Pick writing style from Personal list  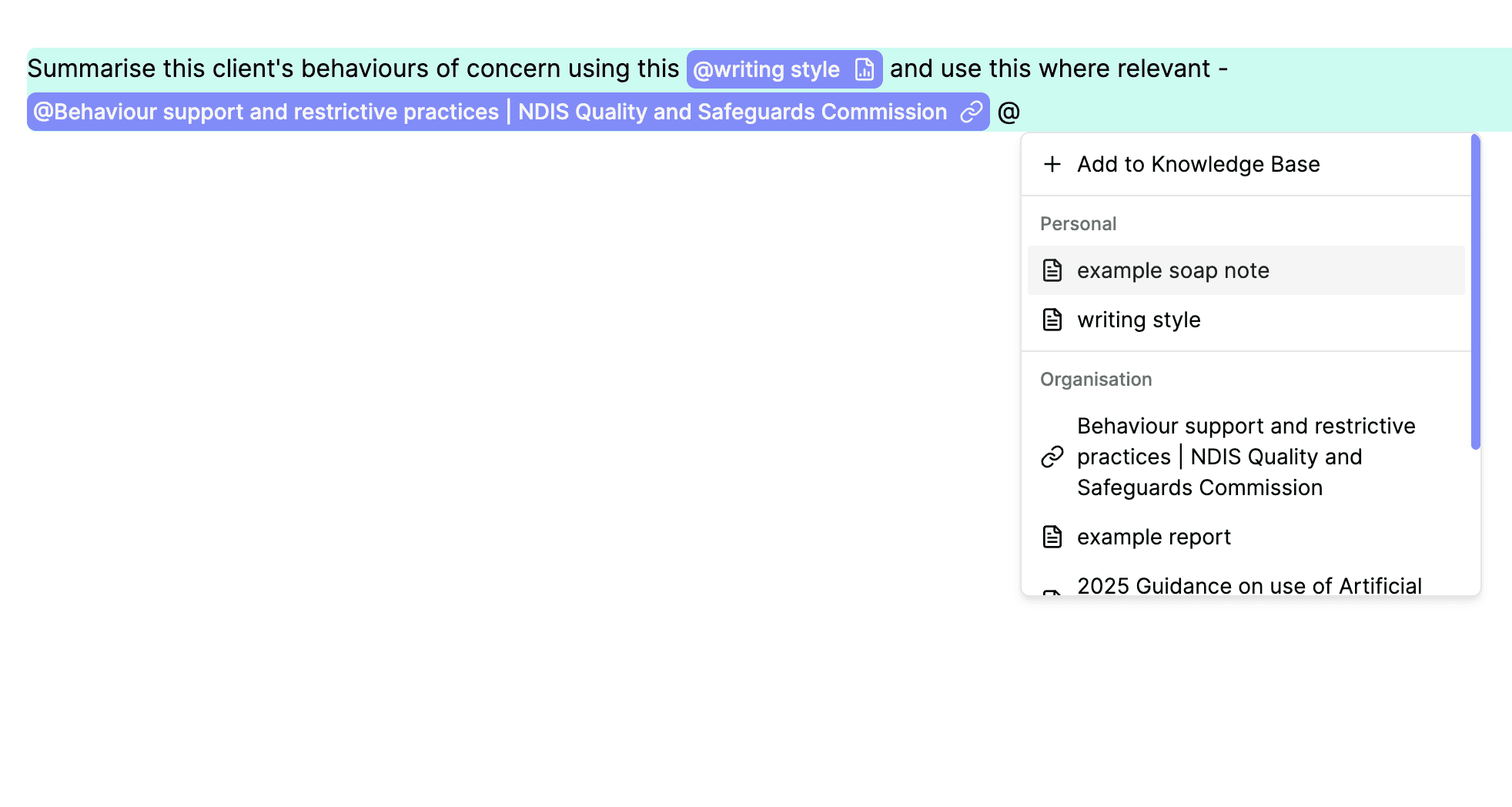click(1139, 320)
